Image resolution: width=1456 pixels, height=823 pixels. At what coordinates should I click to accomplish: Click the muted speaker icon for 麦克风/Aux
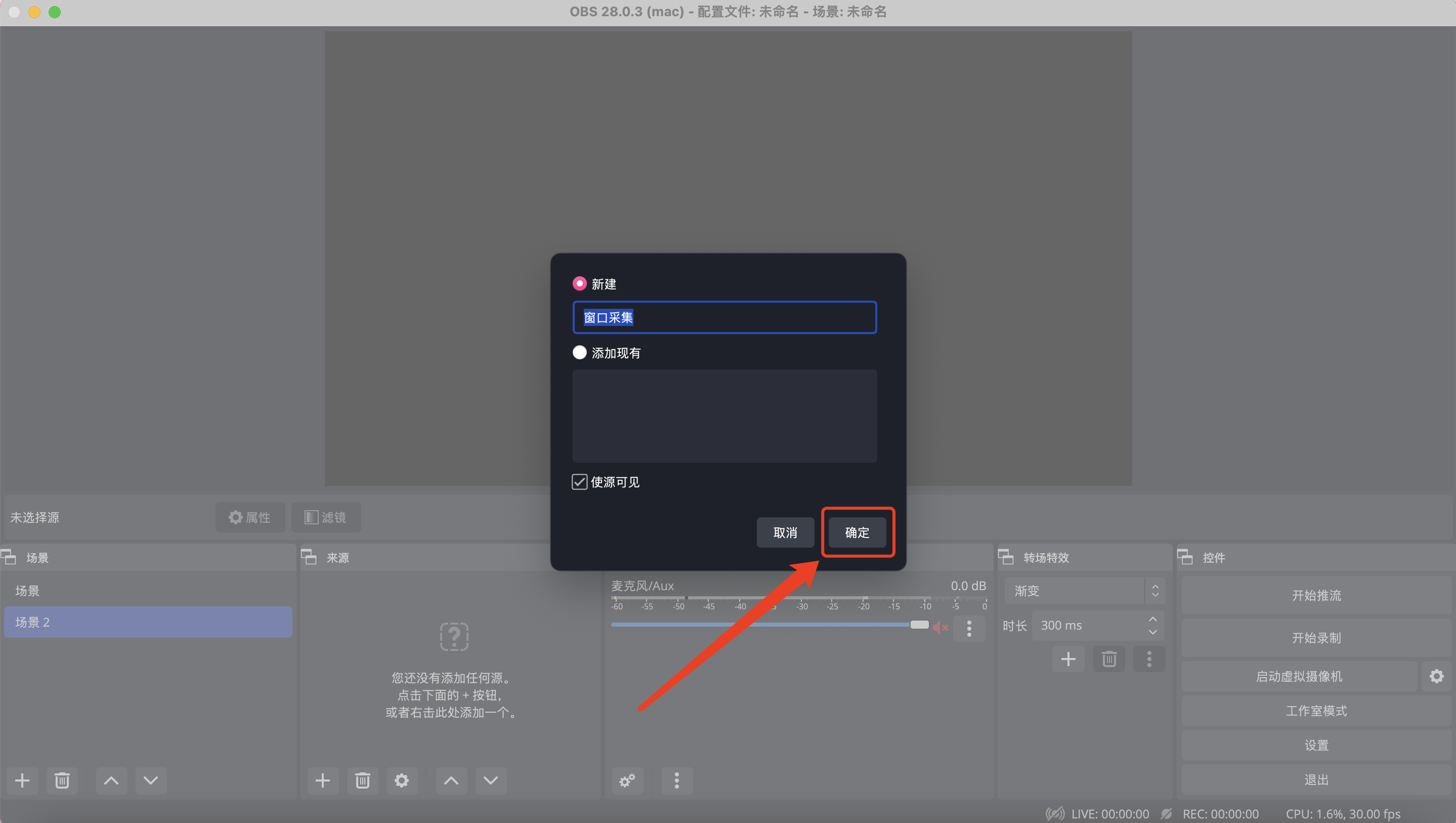(939, 627)
